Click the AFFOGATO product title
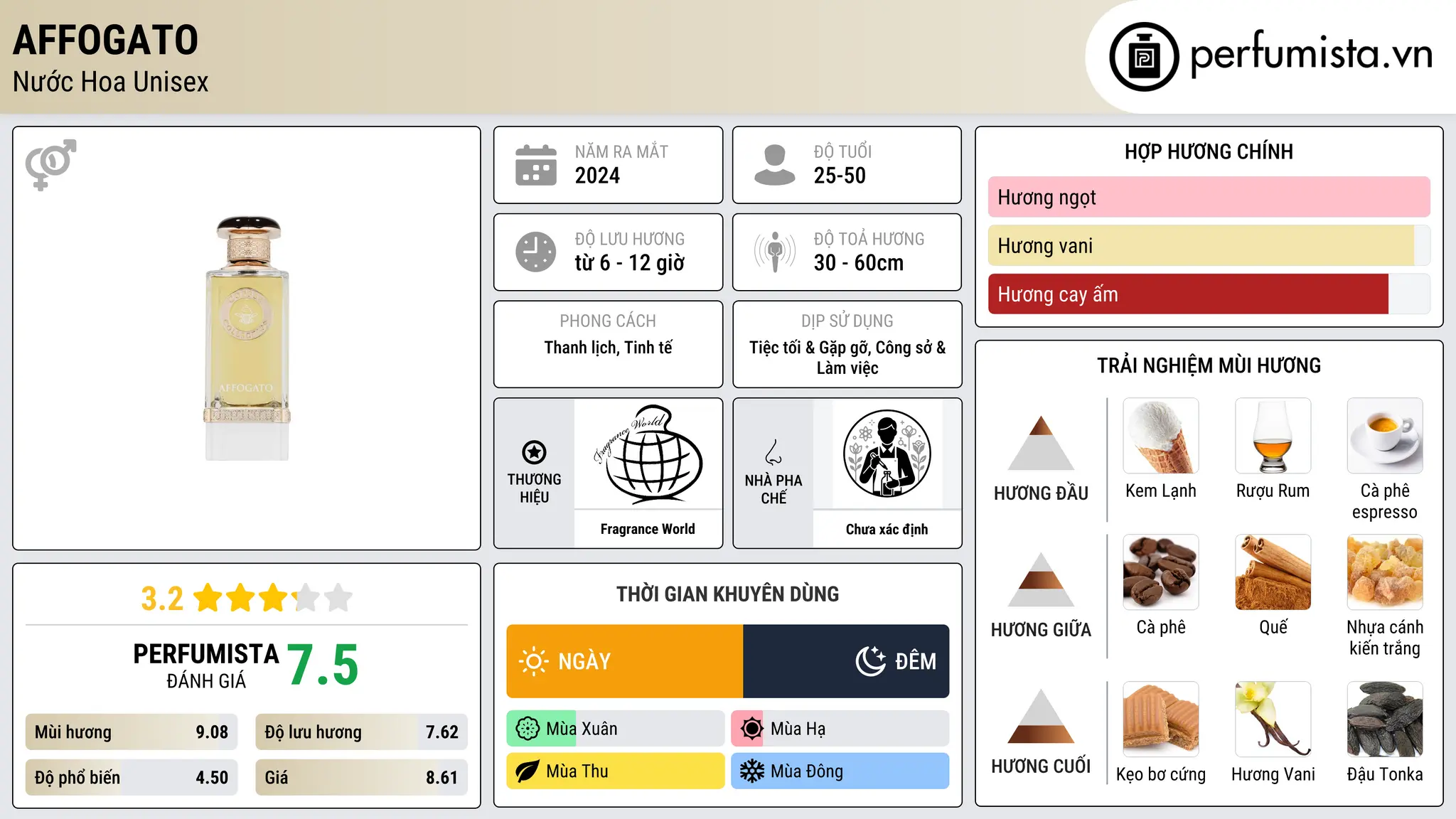1456x819 pixels. click(105, 41)
